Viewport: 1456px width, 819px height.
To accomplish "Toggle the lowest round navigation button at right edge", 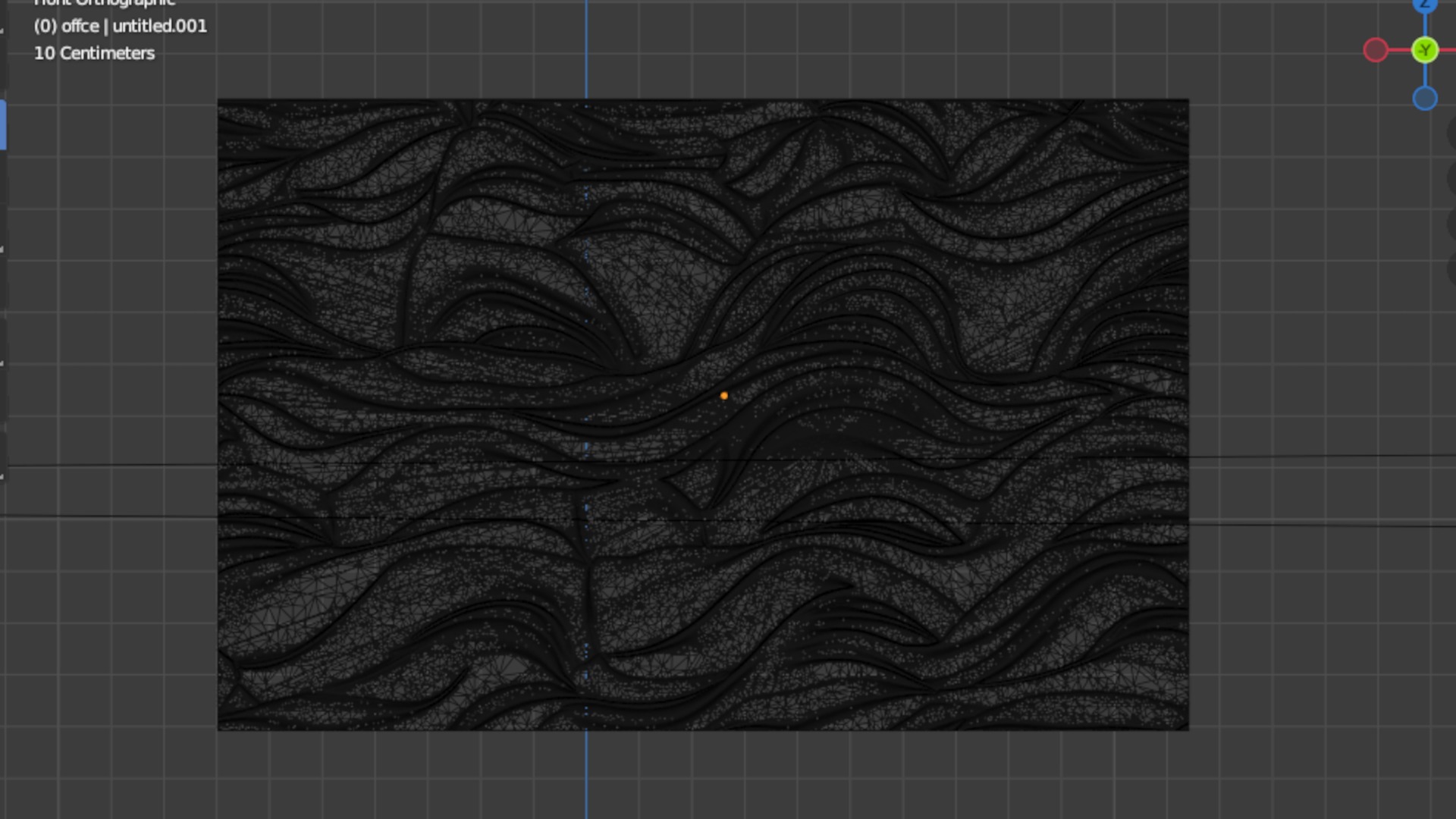I will (x=1451, y=268).
